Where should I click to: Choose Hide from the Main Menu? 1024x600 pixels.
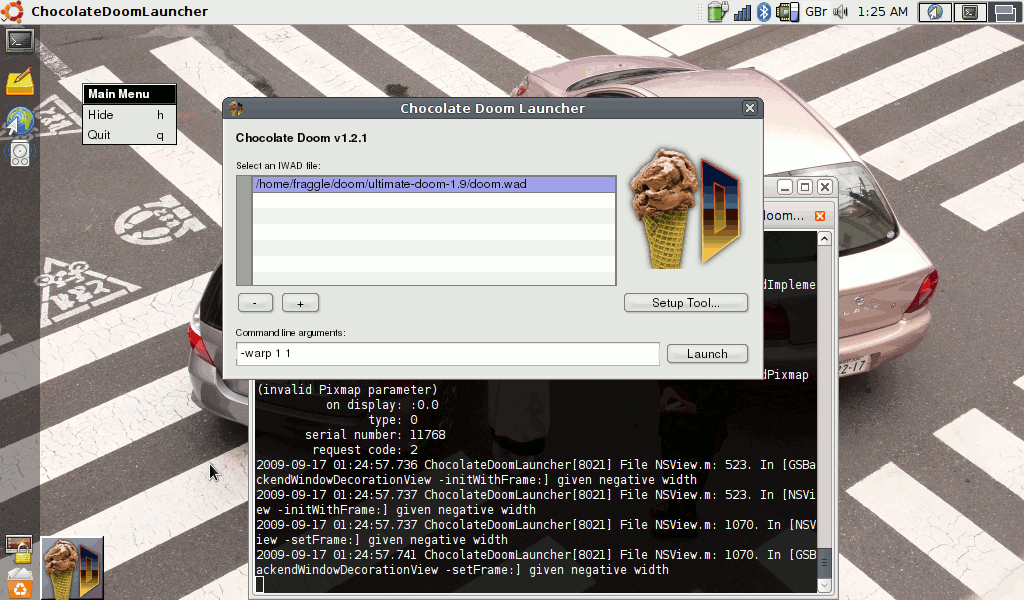129,115
